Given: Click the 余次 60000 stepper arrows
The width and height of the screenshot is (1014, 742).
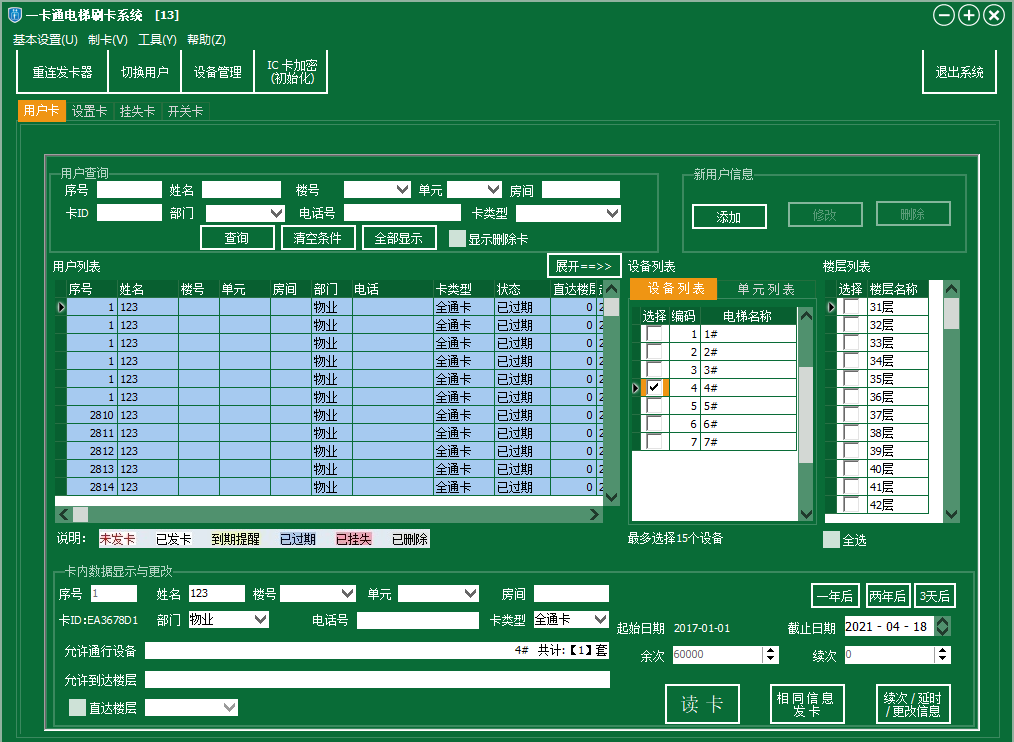Looking at the screenshot, I should tap(770, 655).
